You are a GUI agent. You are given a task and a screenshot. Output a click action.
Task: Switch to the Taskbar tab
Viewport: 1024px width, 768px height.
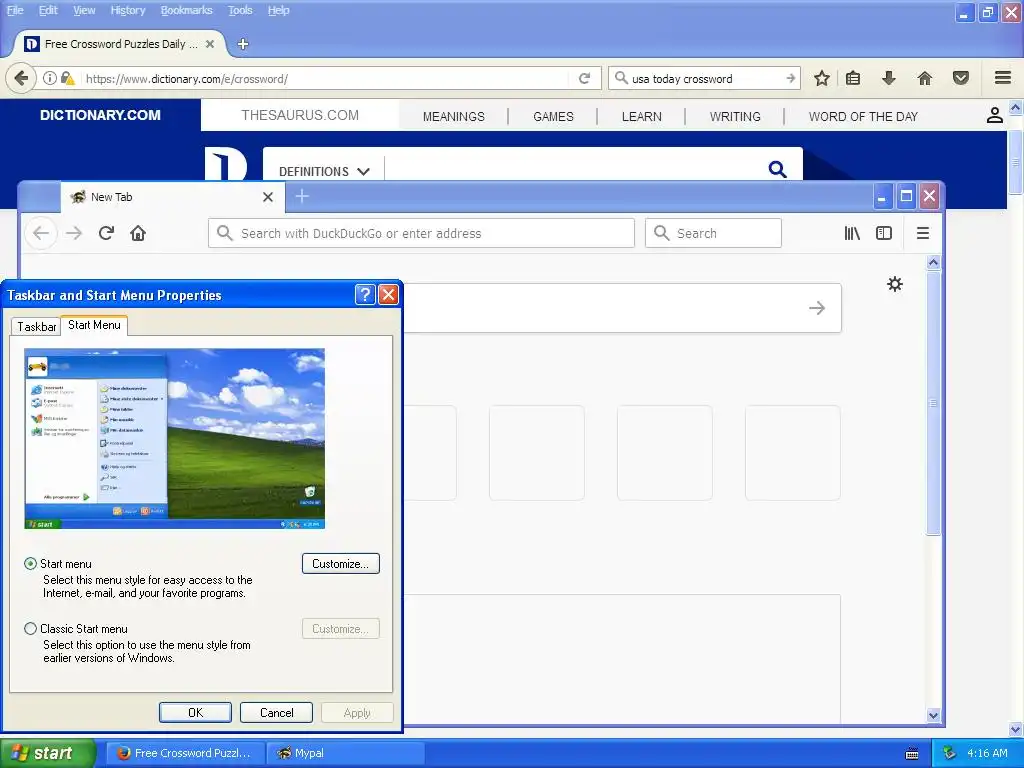[36, 327]
